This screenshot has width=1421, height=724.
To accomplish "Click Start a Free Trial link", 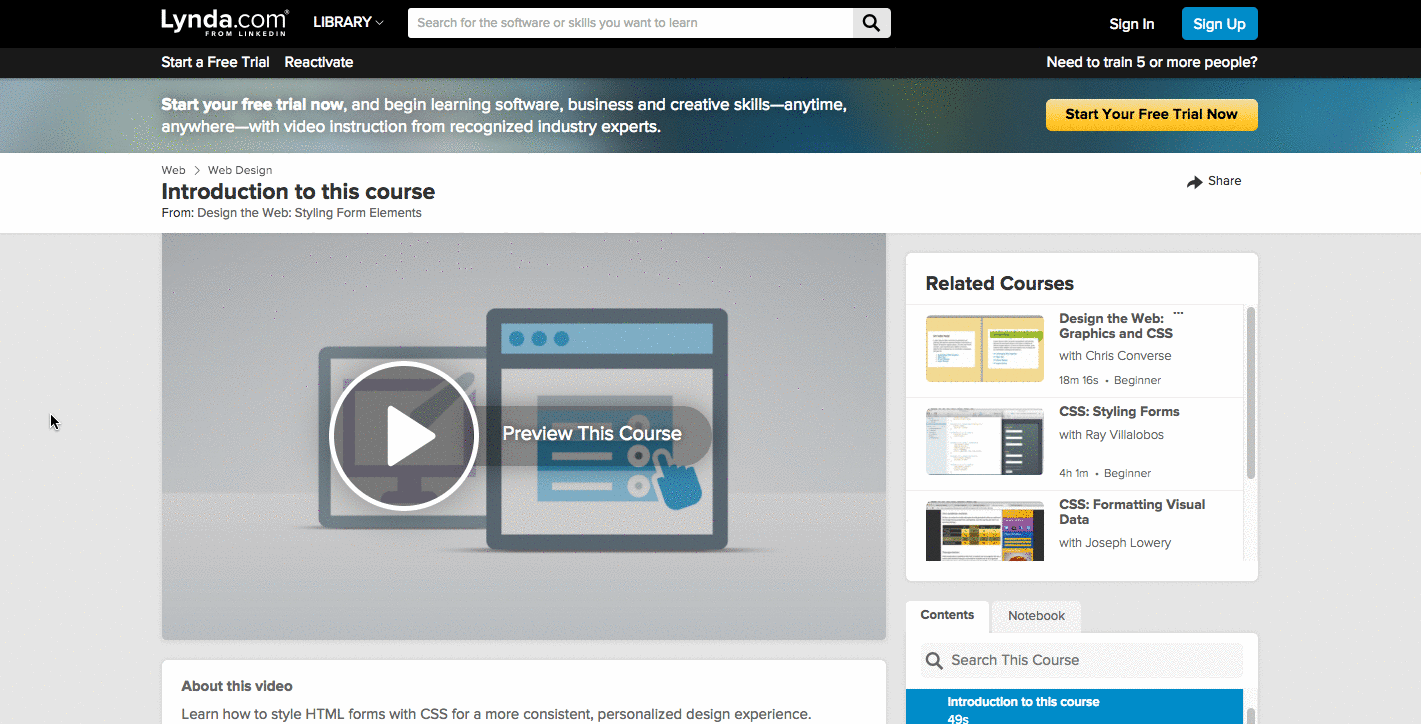I will pyautogui.click(x=215, y=62).
